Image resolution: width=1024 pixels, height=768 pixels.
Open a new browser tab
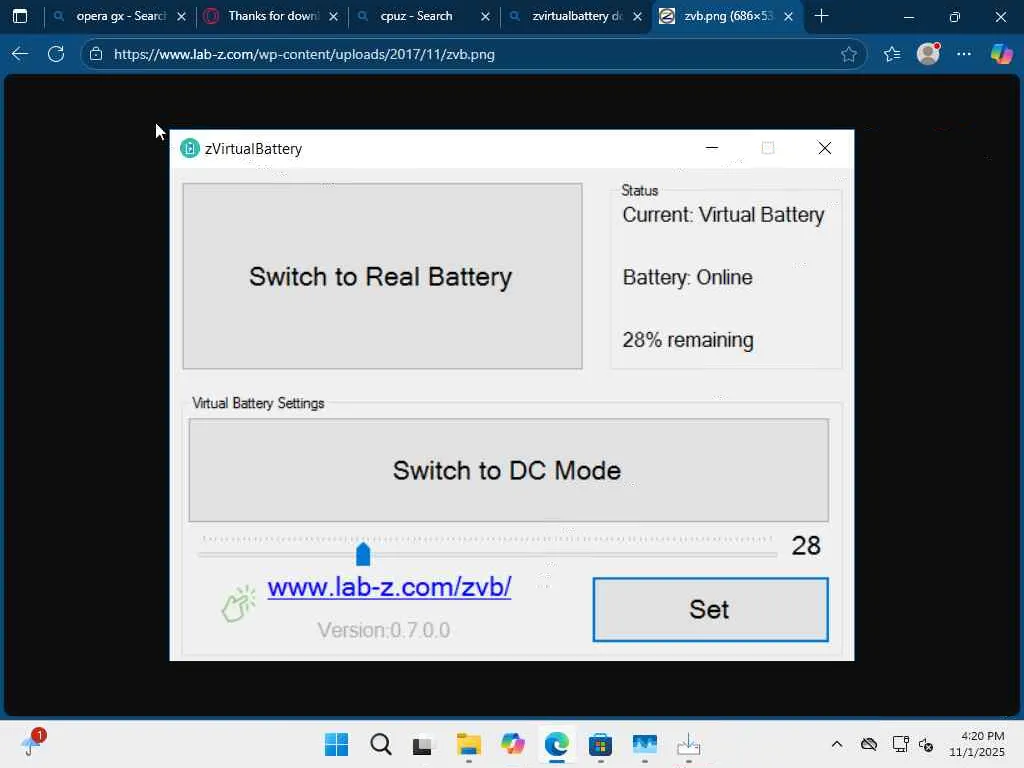tap(822, 16)
